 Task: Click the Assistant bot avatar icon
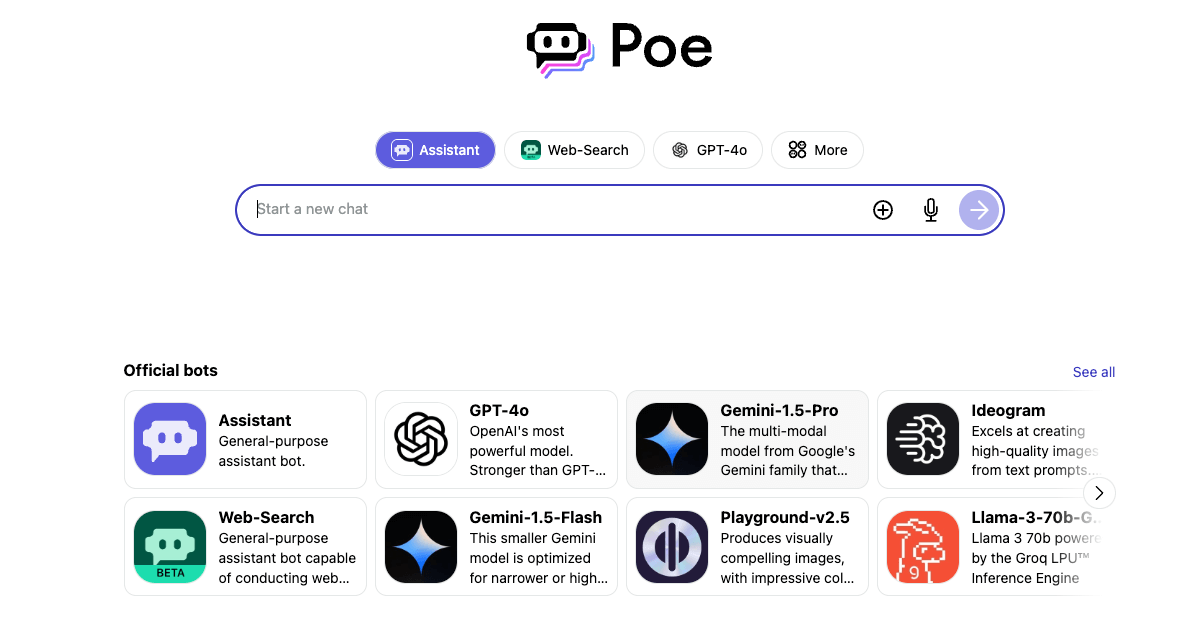coord(169,439)
